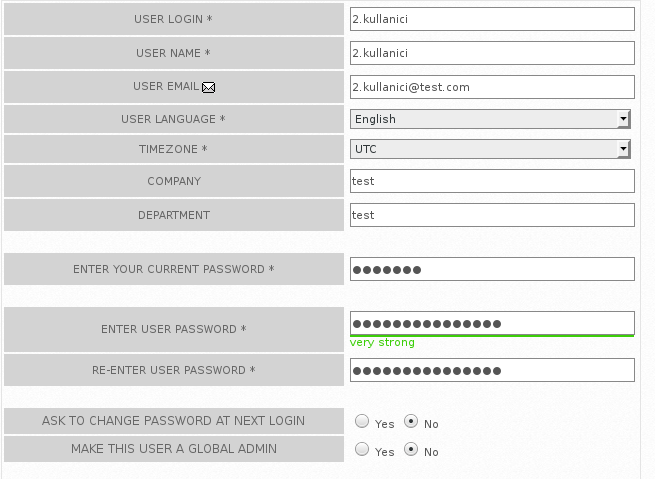Expand the Timezone dropdown arrow
The image size is (655, 479).
(x=623, y=149)
